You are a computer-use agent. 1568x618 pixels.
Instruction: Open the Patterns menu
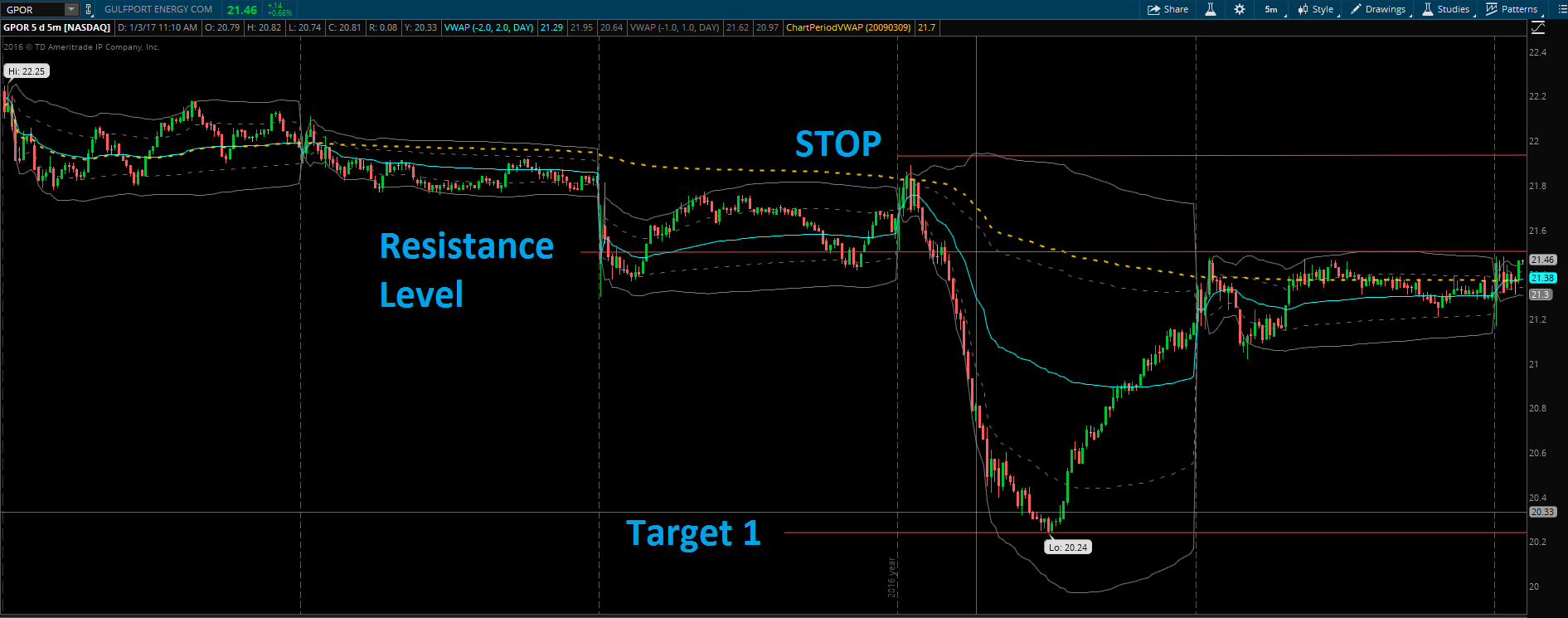[x=1512, y=9]
